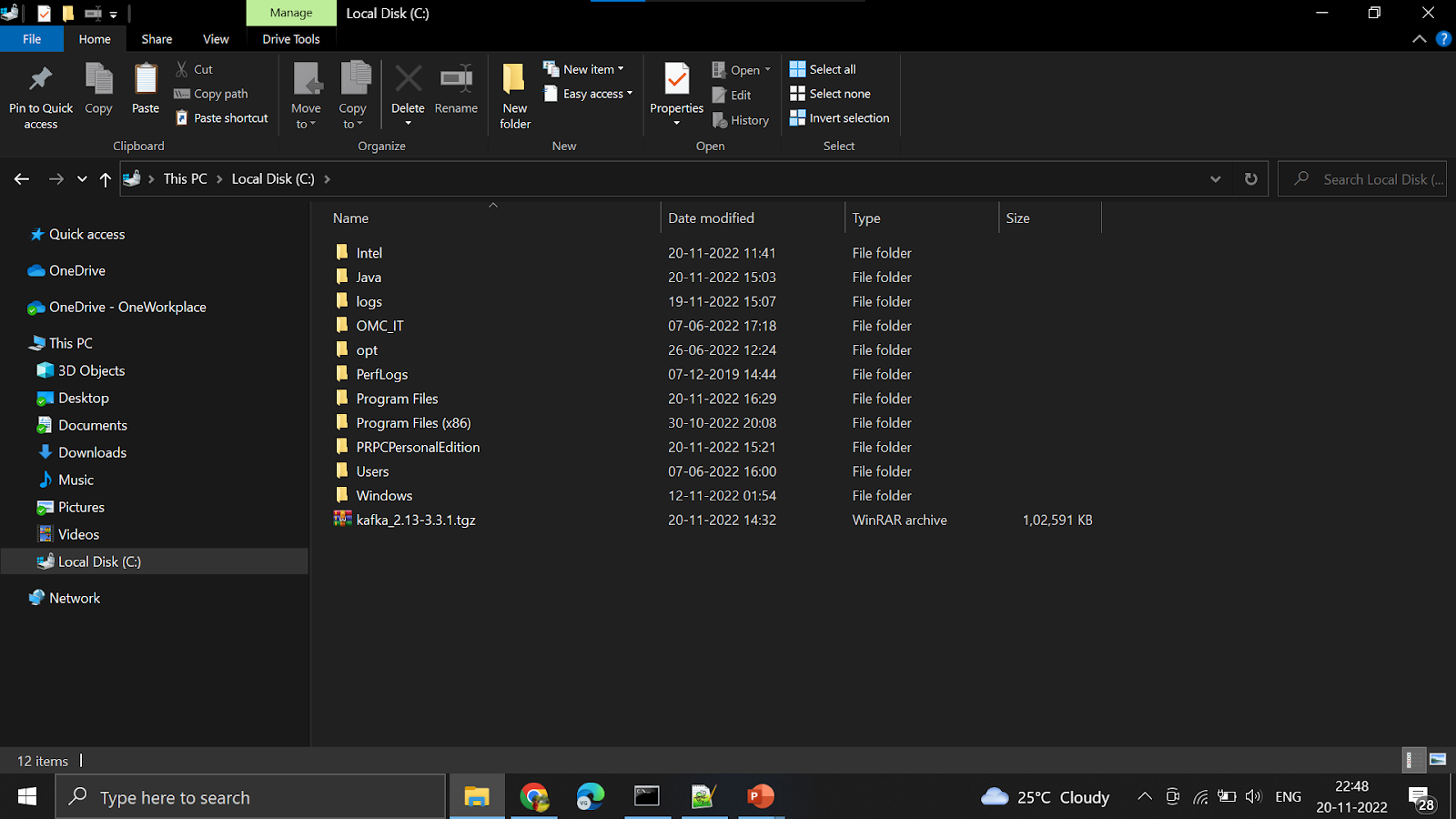Create a New folder from ribbon
1456x819 pixels.
click(515, 96)
